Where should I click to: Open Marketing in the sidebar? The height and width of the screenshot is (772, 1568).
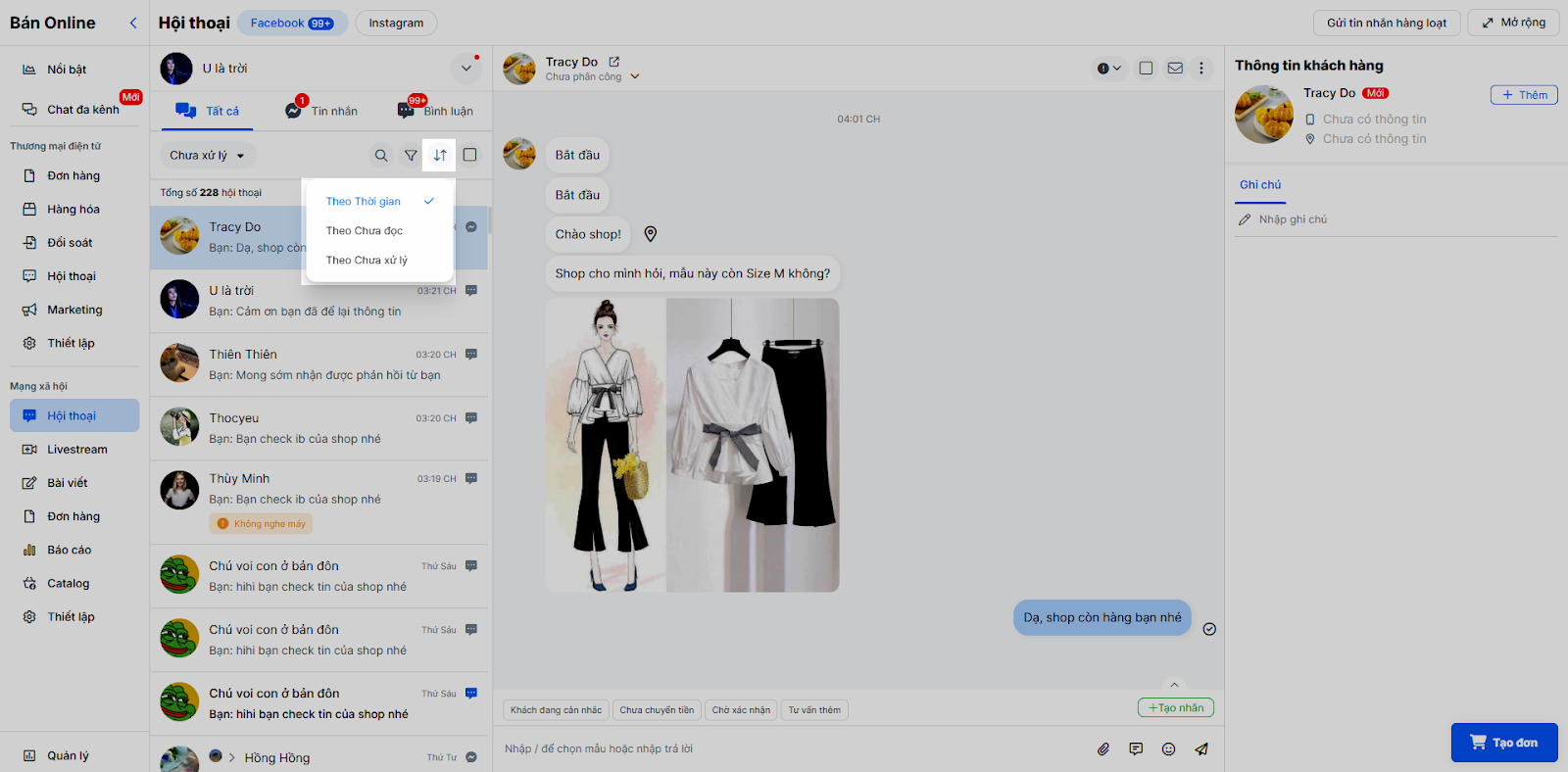[x=74, y=310]
